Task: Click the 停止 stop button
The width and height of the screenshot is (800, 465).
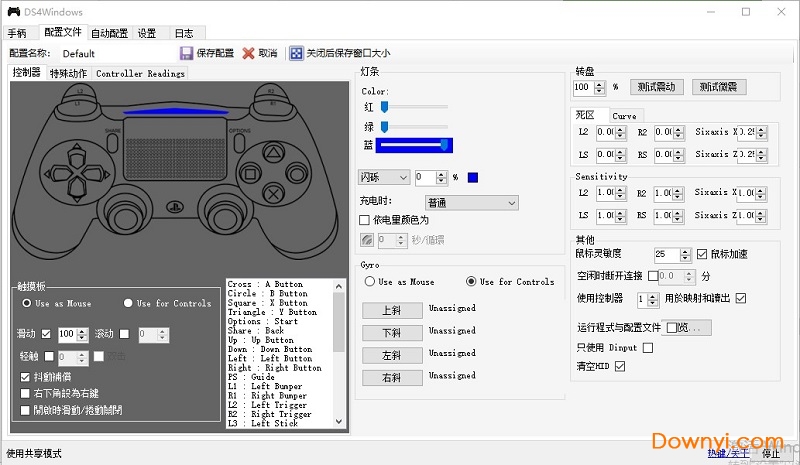Action: tap(771, 453)
